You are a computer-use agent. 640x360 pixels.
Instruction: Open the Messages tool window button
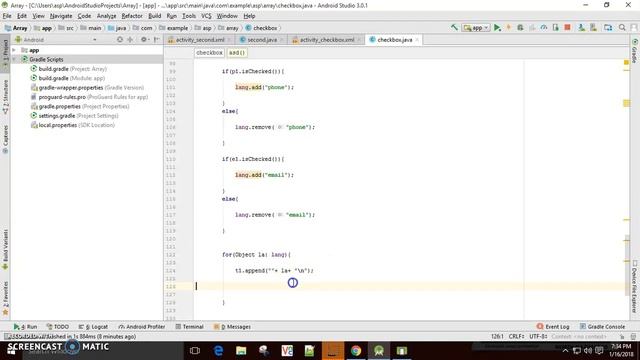(x=232, y=327)
